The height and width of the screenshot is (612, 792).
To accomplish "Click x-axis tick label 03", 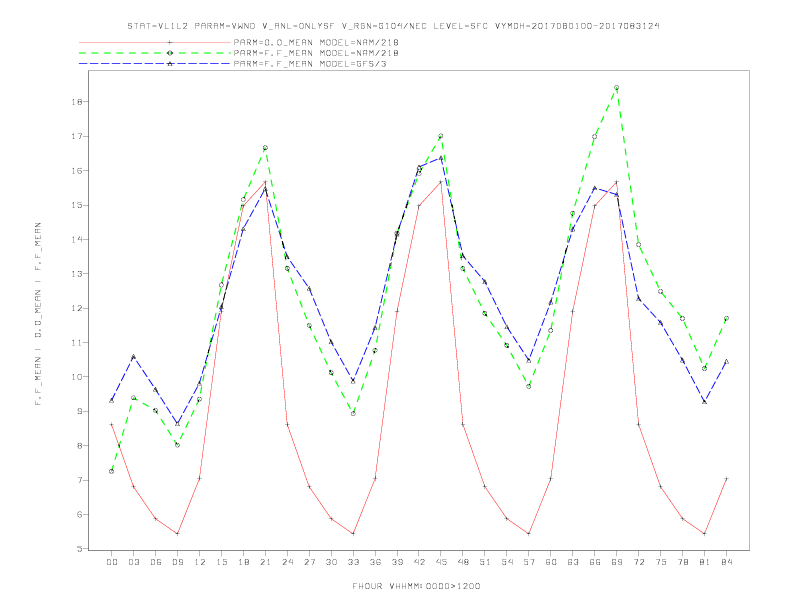I will (x=133, y=562).
